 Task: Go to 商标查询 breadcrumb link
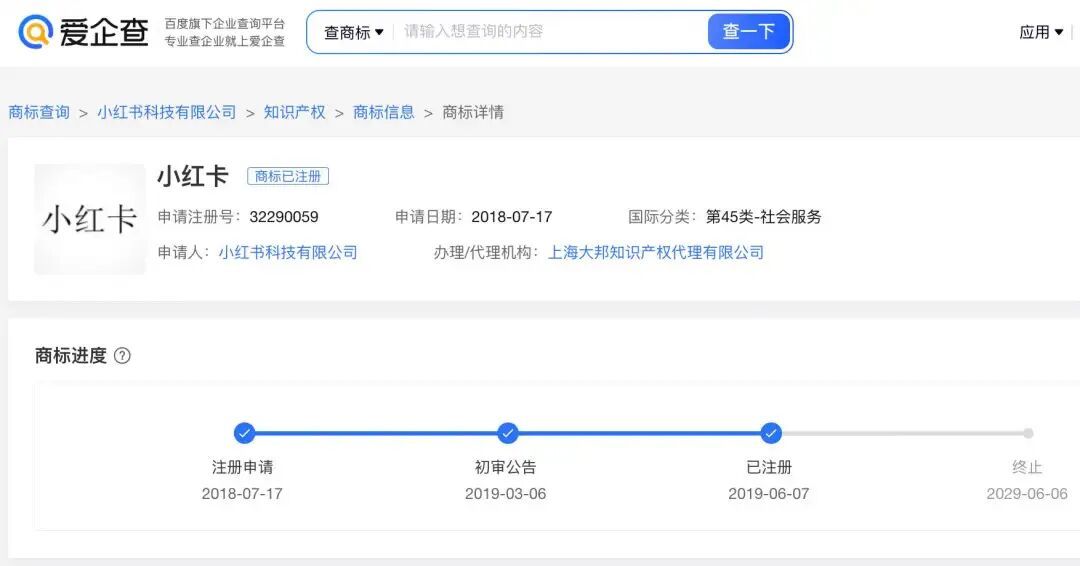tap(39, 112)
